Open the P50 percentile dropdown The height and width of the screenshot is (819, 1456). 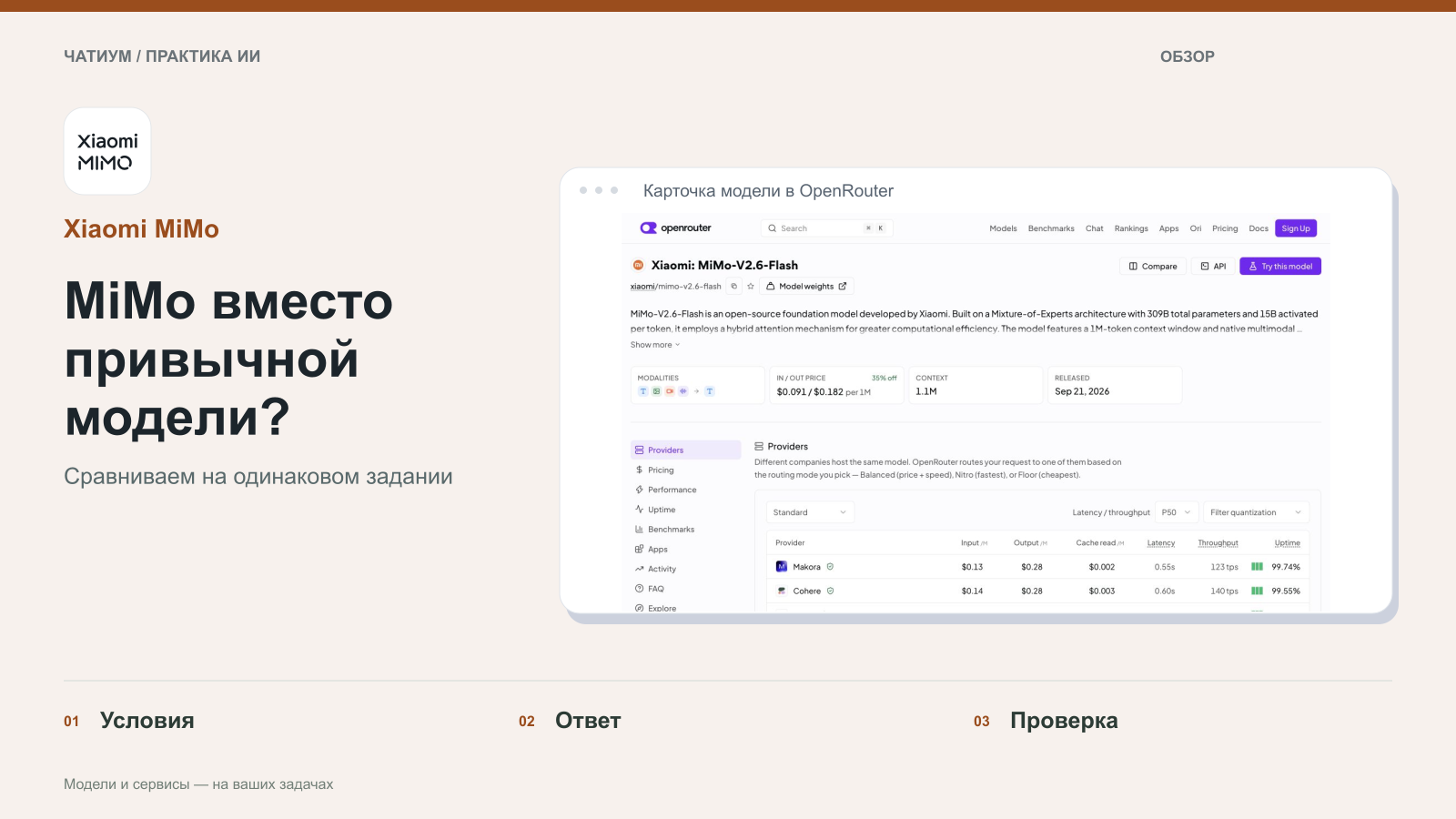pos(1176,512)
